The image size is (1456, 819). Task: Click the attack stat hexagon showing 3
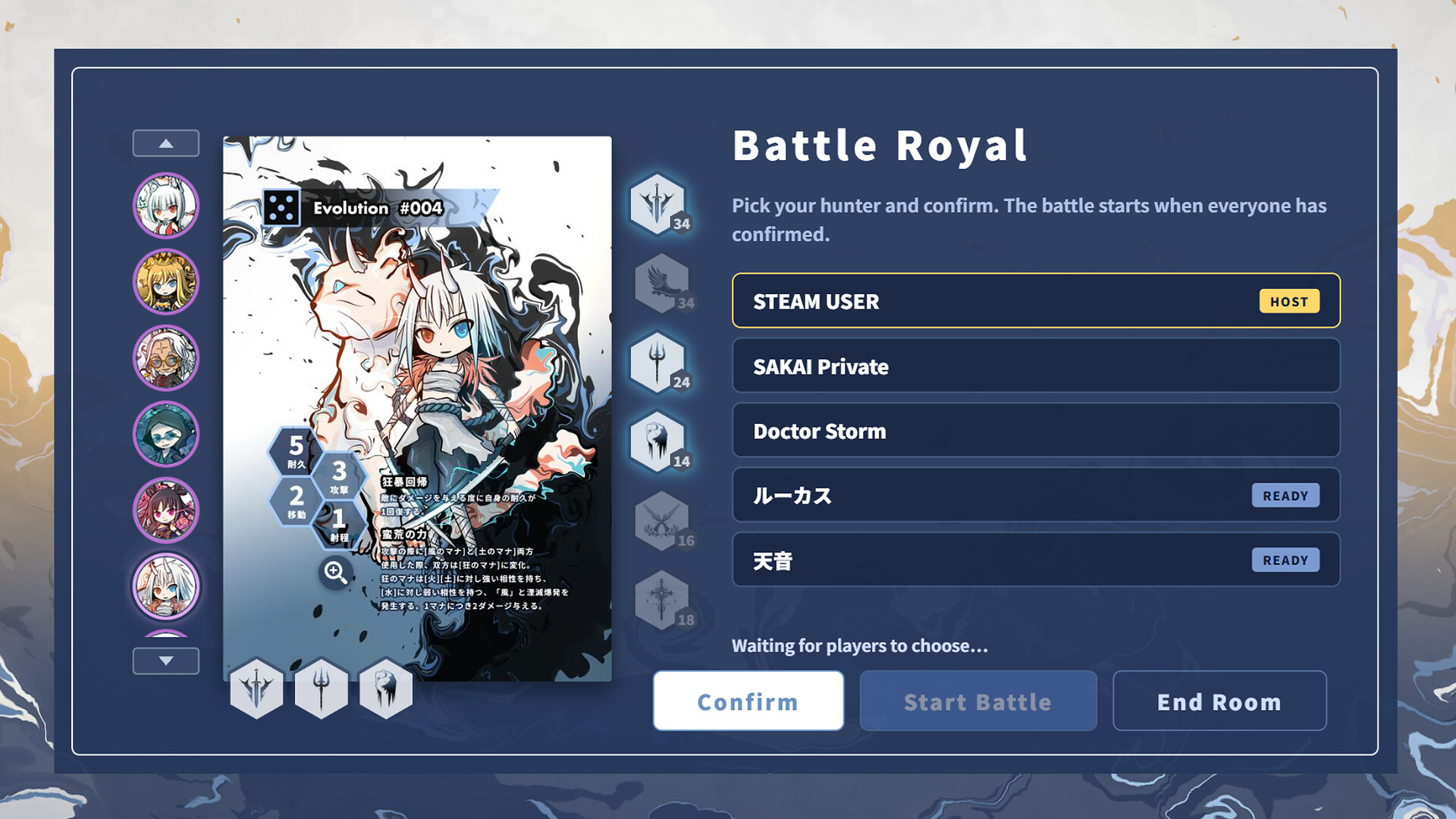coord(339,475)
